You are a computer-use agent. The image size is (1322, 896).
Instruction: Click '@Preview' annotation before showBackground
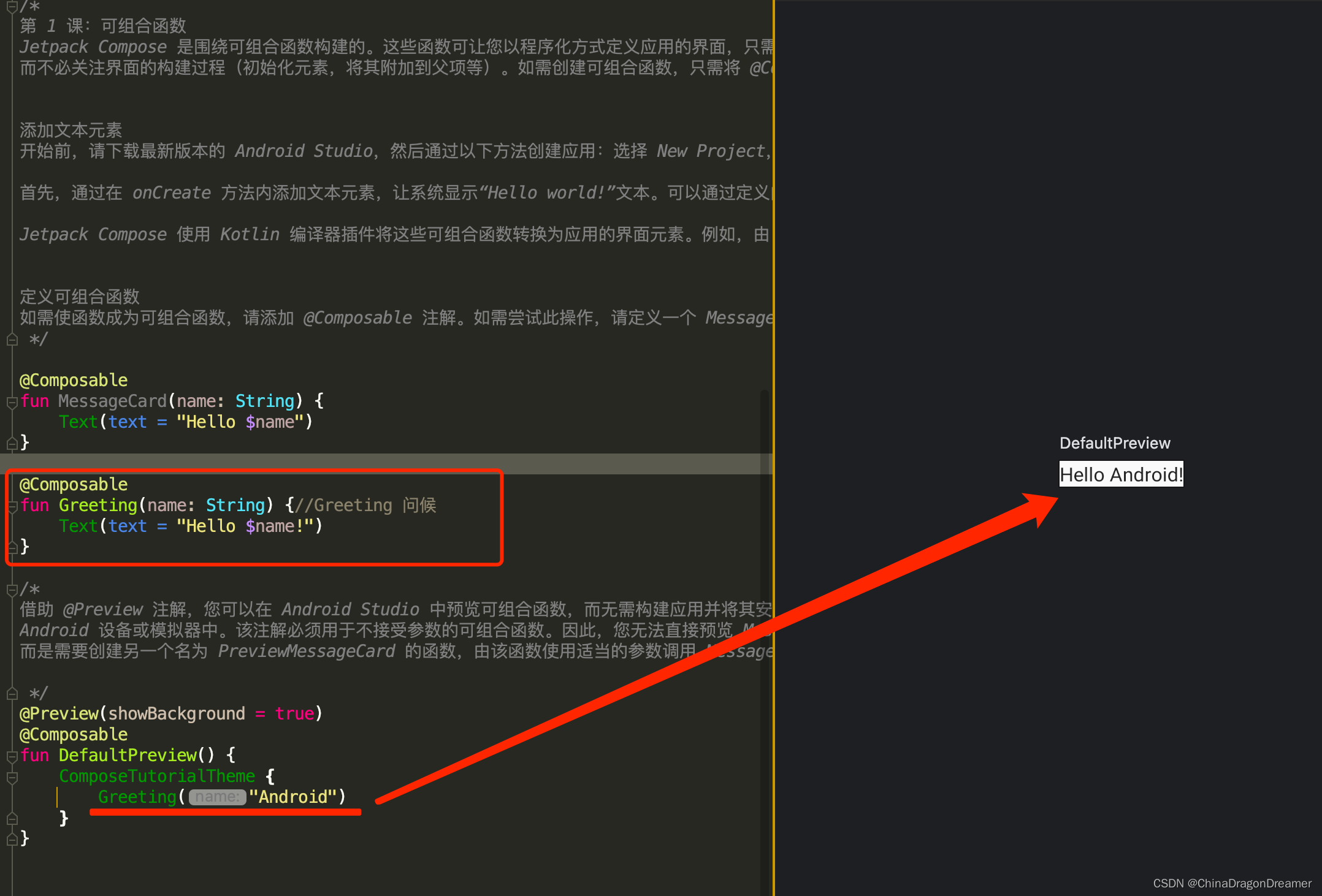coord(59,714)
